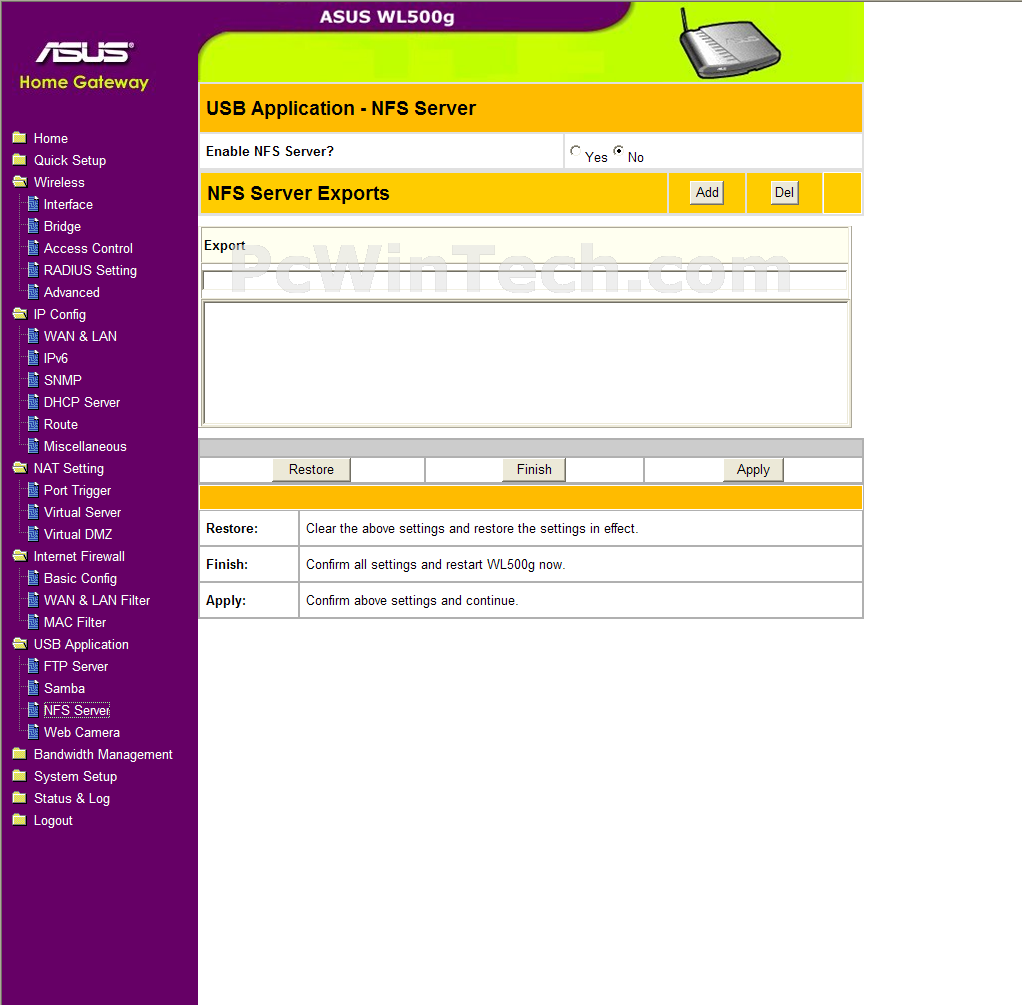Go to the Virtual DMZ page
Viewport: 1022px width, 1005px height.
tap(78, 534)
